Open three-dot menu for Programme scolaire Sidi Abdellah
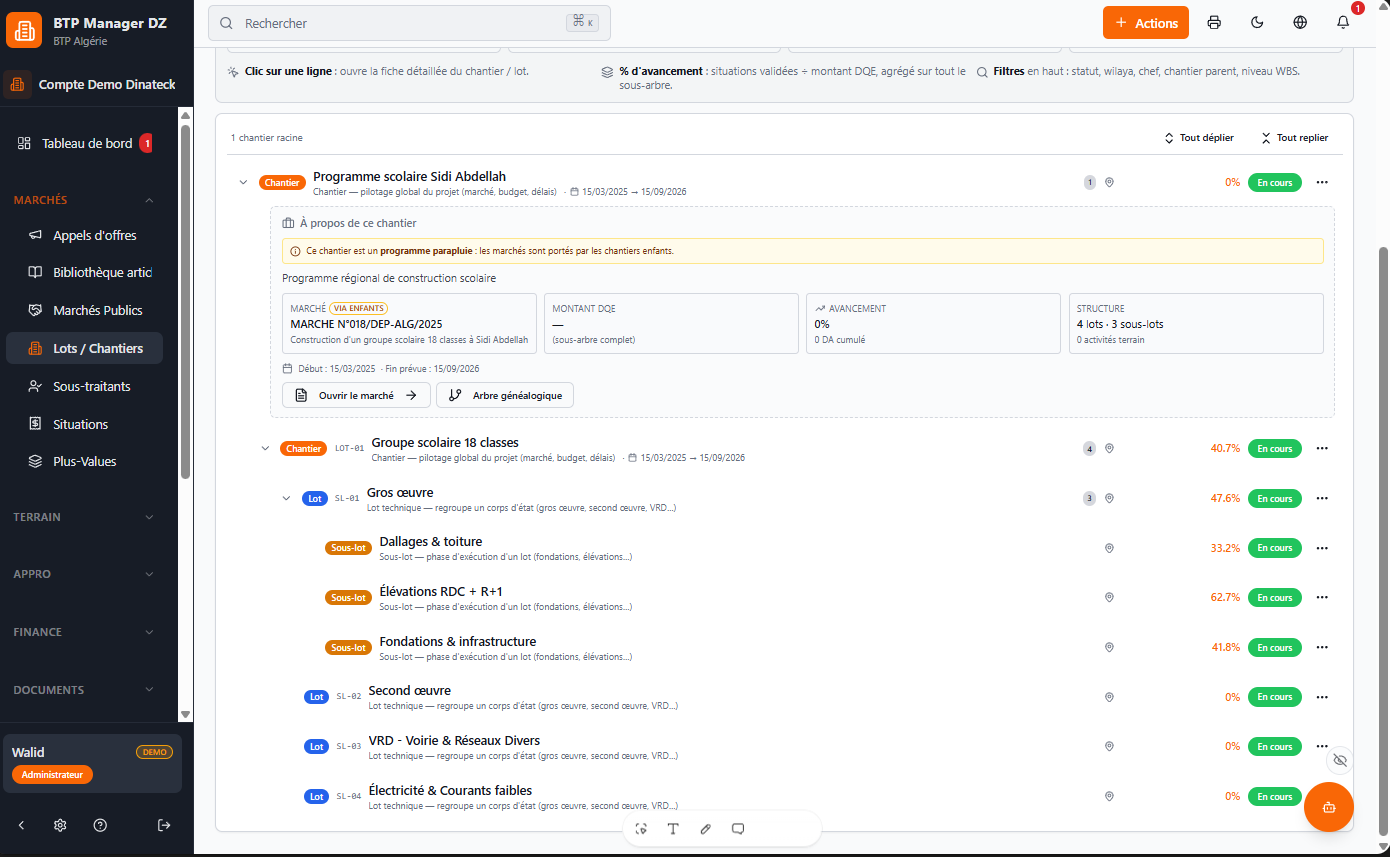Viewport: 1390px width, 857px height. 1322,182
